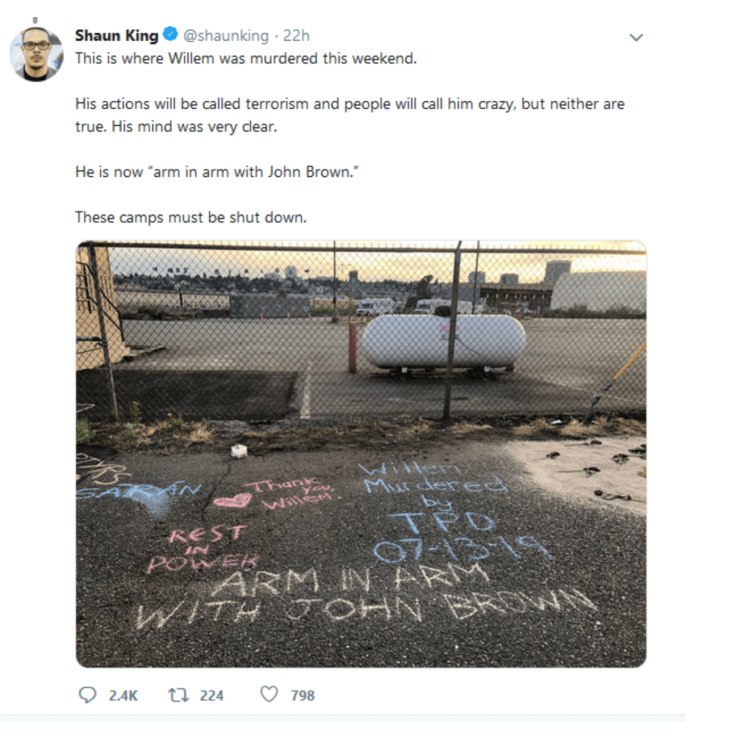
Task: Click the white propane tank in the photo
Action: [444, 341]
